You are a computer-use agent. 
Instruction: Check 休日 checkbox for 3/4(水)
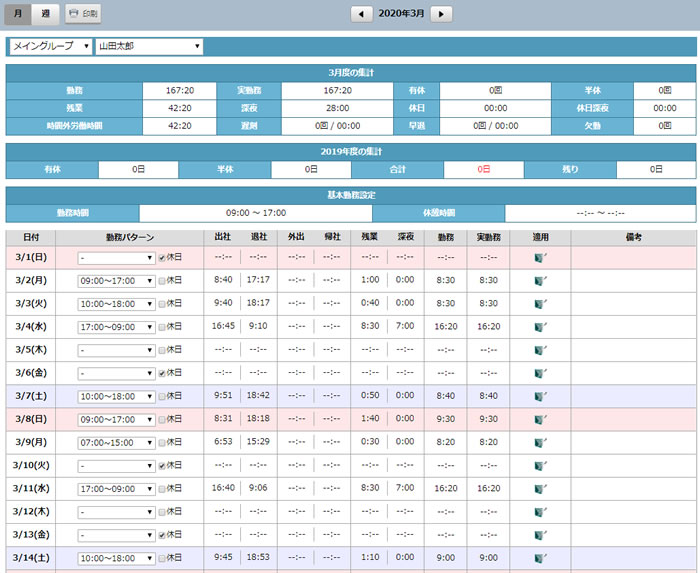(162, 327)
